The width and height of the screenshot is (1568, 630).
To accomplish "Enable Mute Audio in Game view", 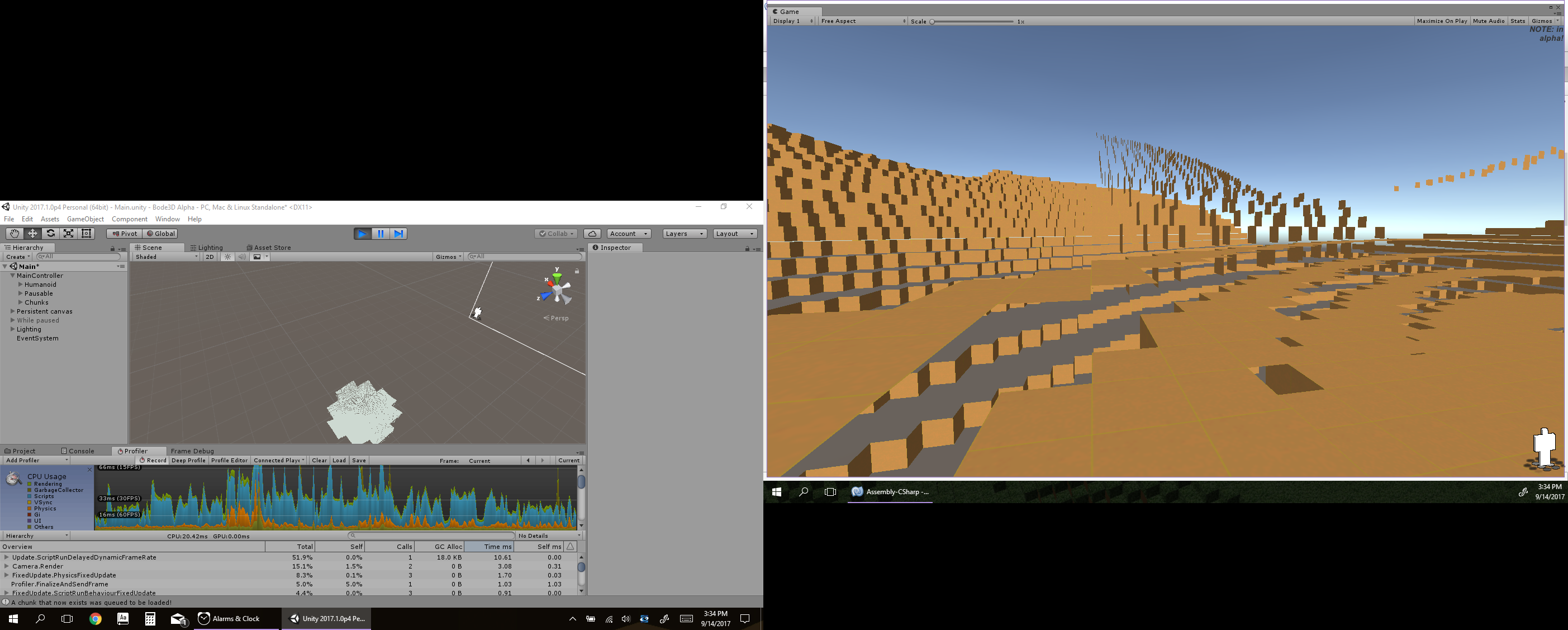I will 1488,21.
